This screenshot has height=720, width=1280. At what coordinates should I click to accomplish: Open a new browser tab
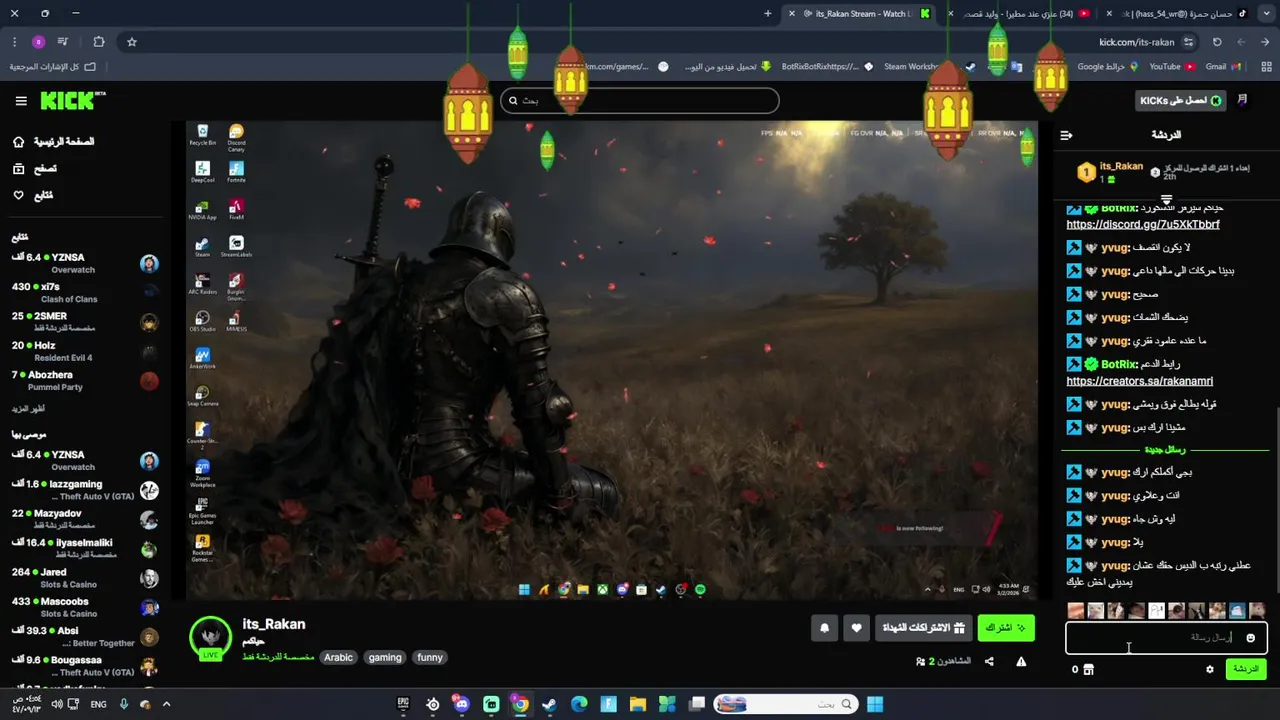[x=768, y=13]
